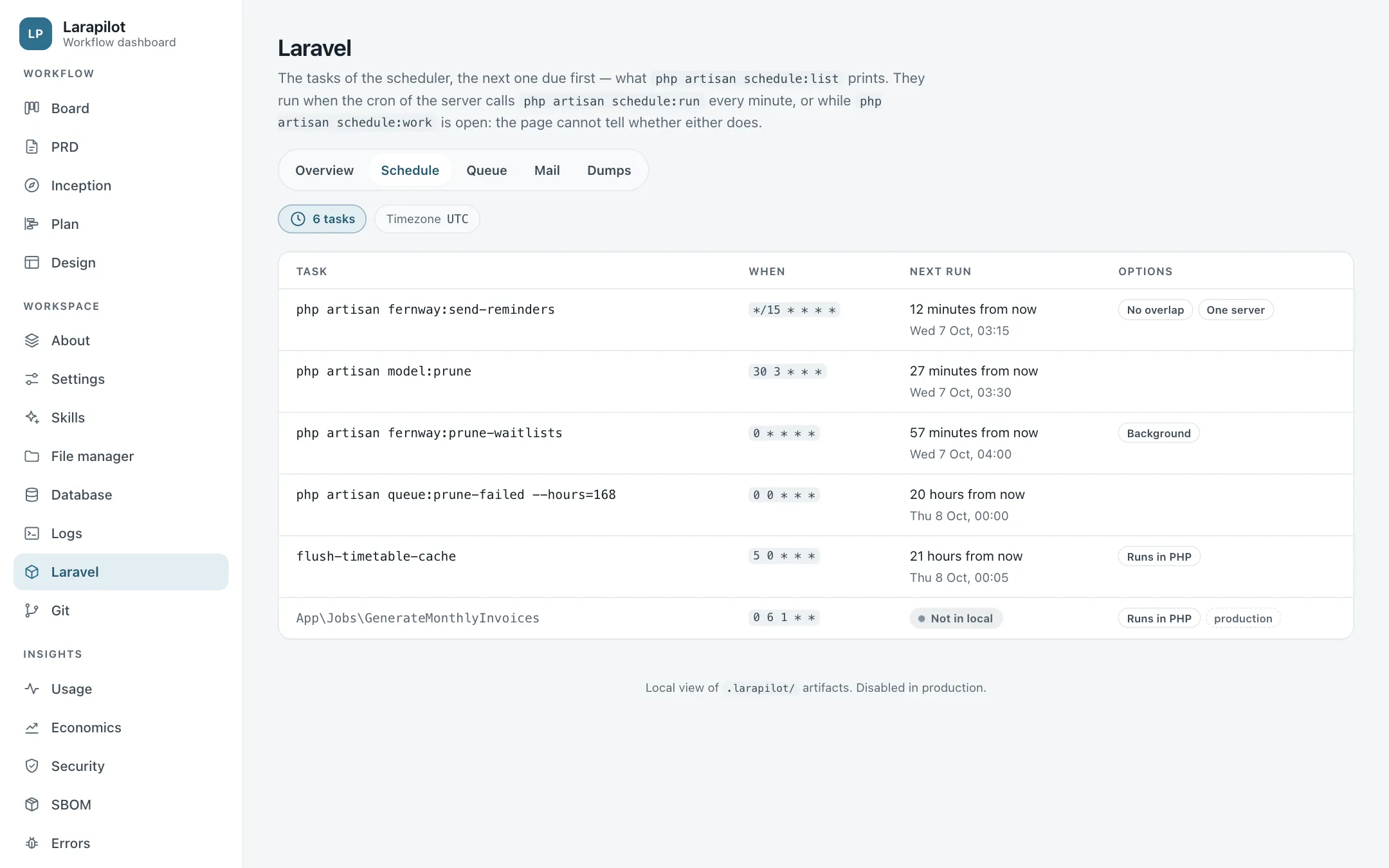The image size is (1389, 868).
Task: Select the Inception compass icon
Action: coord(32,185)
